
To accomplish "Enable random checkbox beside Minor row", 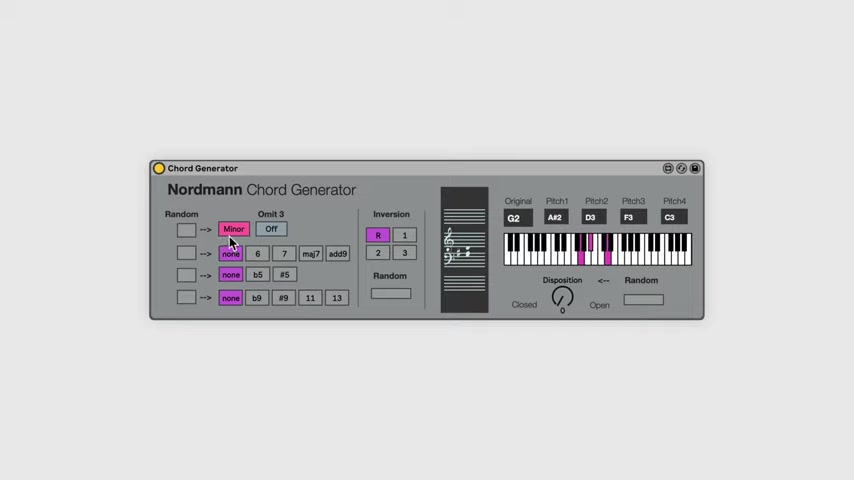I will coord(186,230).
